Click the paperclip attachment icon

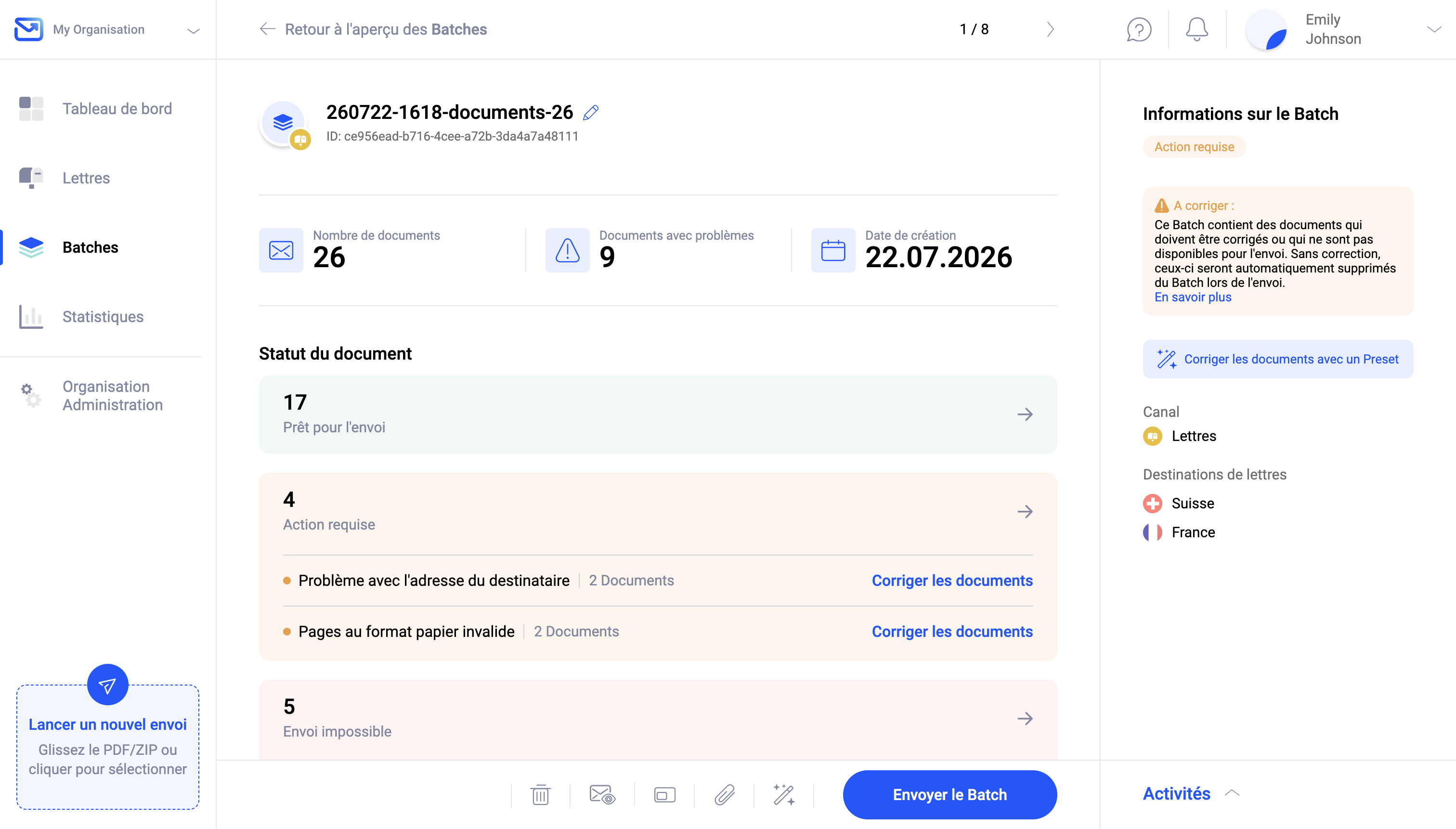tap(724, 795)
